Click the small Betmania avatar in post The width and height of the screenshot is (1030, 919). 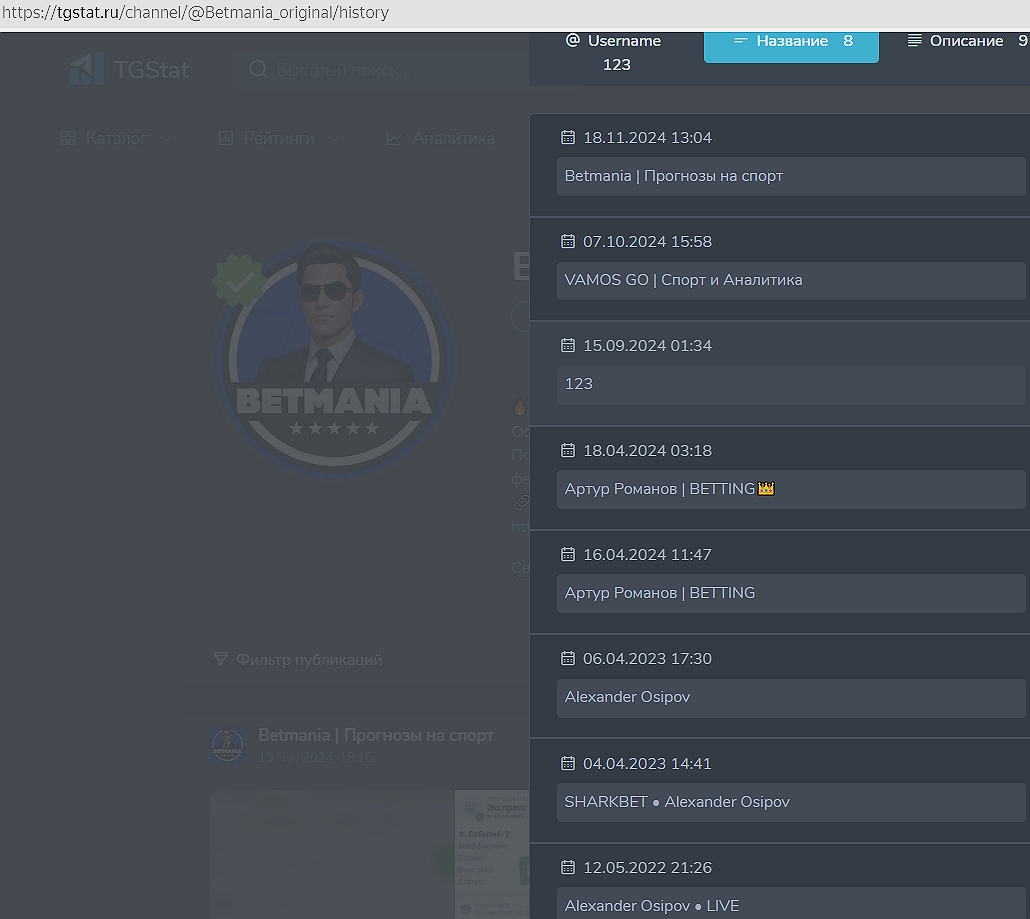pos(228,745)
